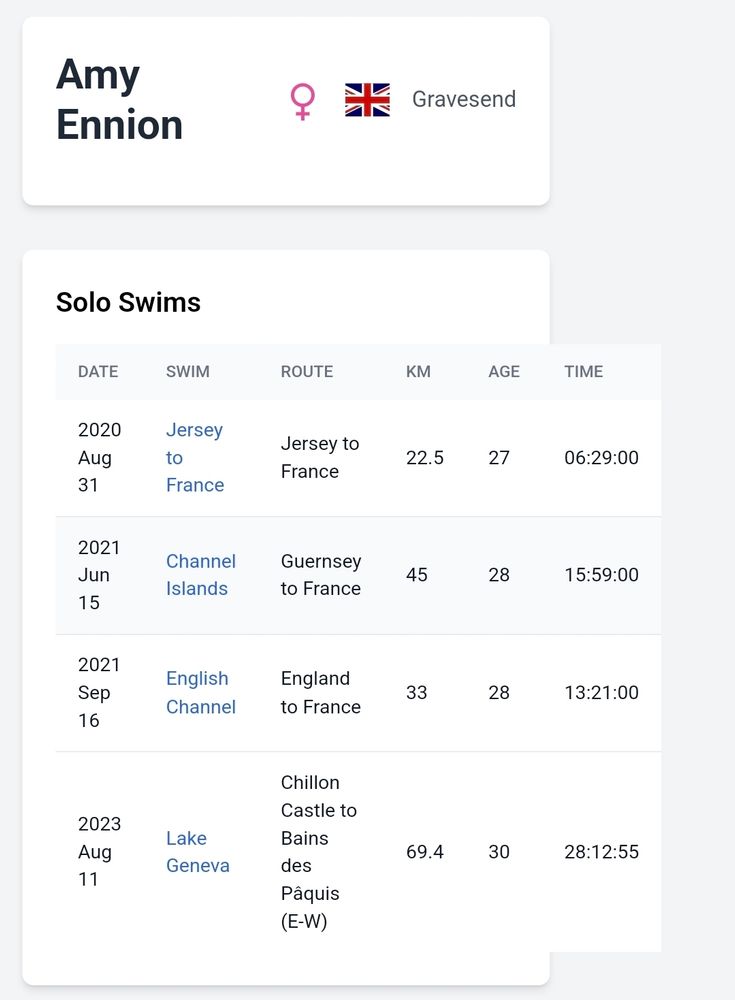
Task: Click the ROUTE column header
Action: point(307,371)
